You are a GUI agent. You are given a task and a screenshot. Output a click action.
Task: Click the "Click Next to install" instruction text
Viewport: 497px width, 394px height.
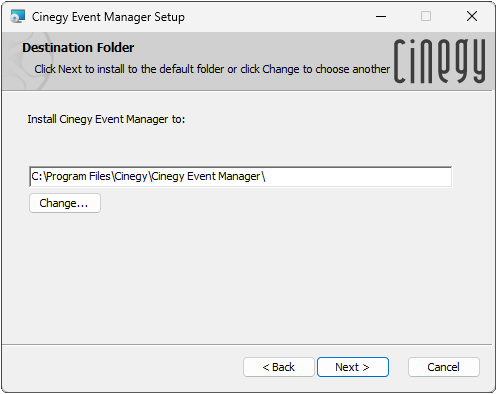click(x=212, y=69)
